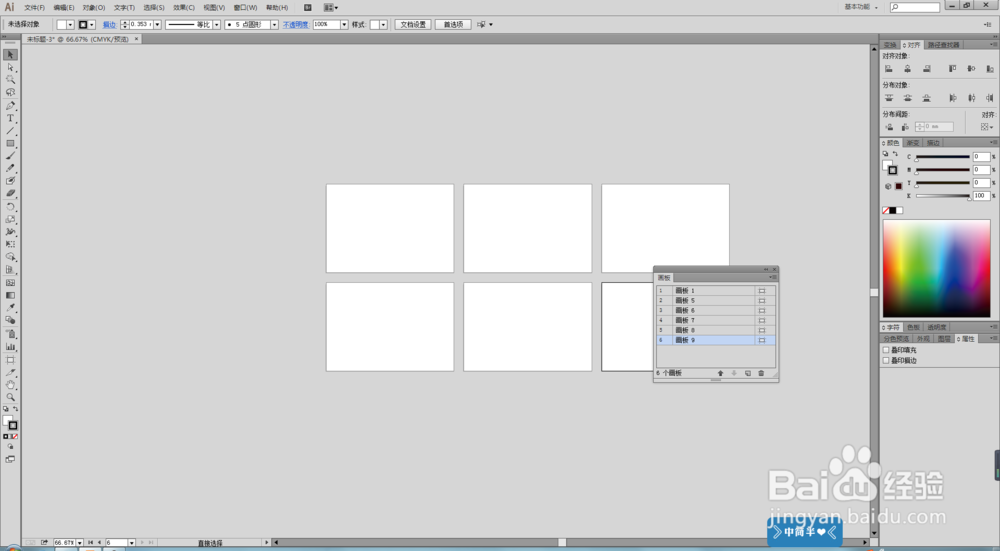
Task: Select the Gradient tool
Action: [10, 295]
